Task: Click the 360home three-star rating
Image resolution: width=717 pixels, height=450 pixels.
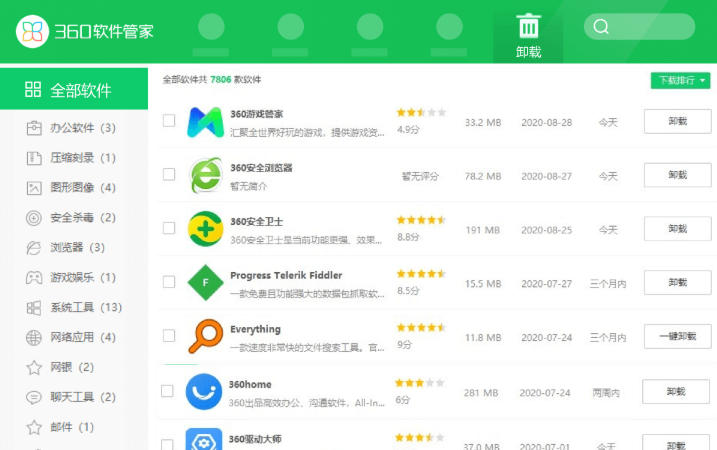Action: pyautogui.click(x=420, y=383)
